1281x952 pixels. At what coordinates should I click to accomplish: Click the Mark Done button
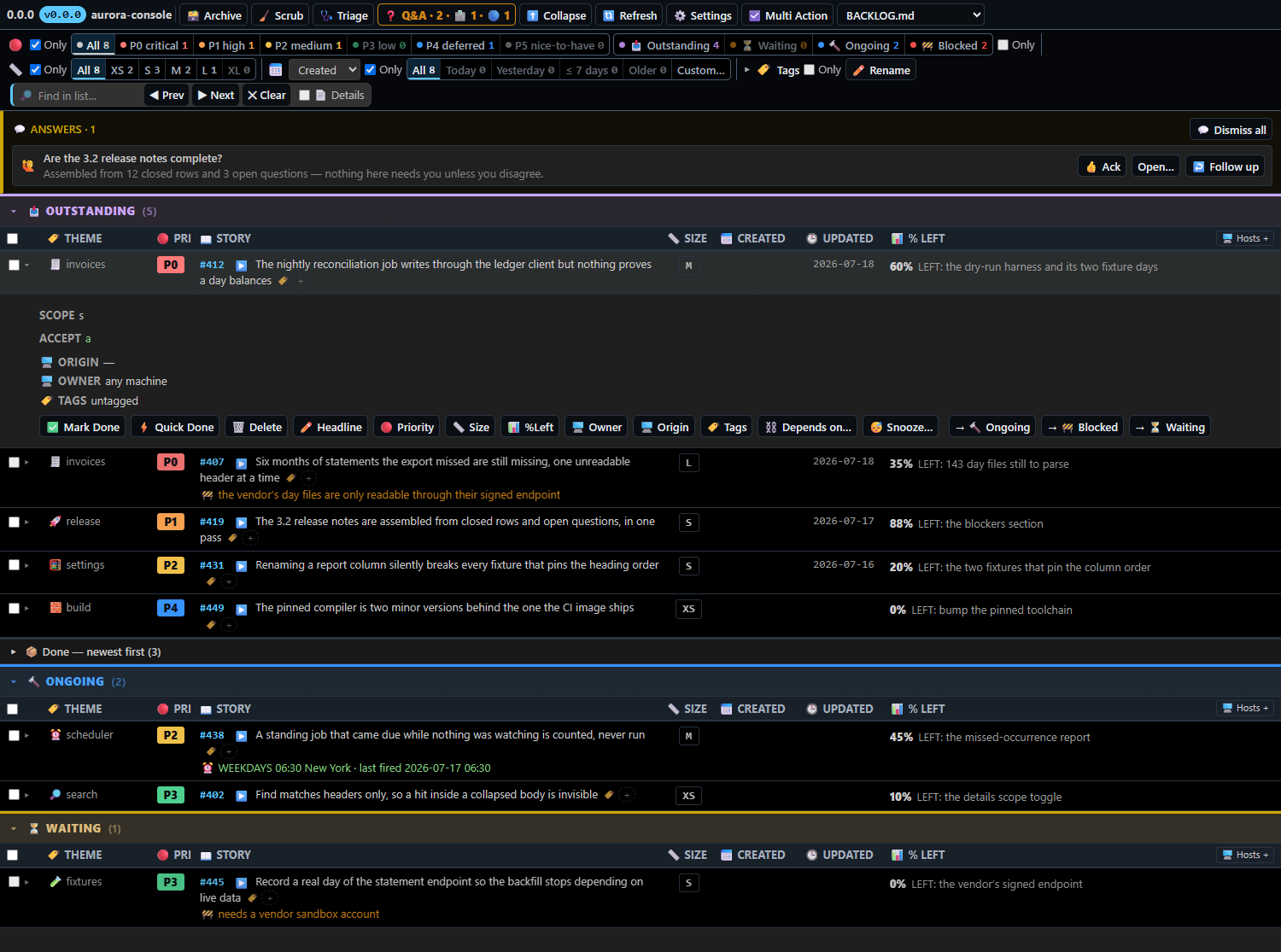[84, 427]
